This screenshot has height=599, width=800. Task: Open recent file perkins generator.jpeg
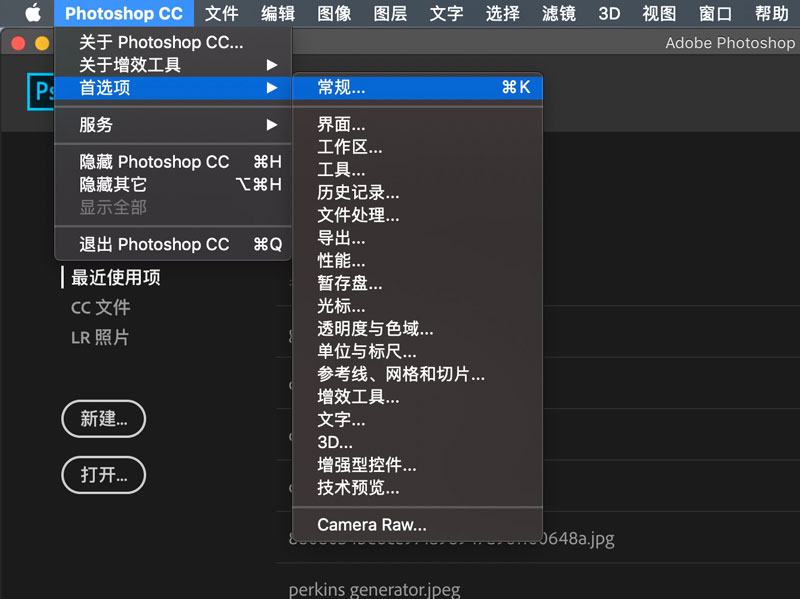[x=374, y=590]
